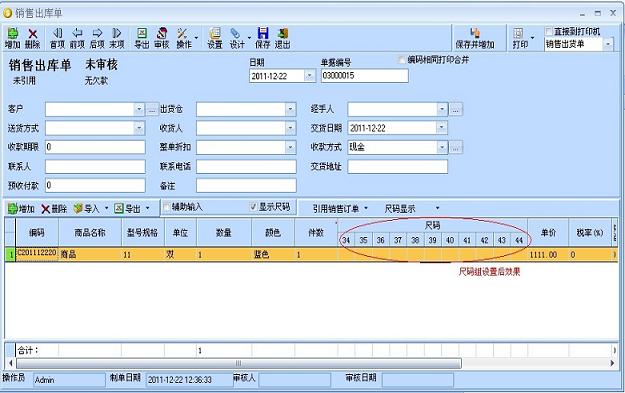
Task: Click the 审核 audit icon
Action: [x=161, y=38]
